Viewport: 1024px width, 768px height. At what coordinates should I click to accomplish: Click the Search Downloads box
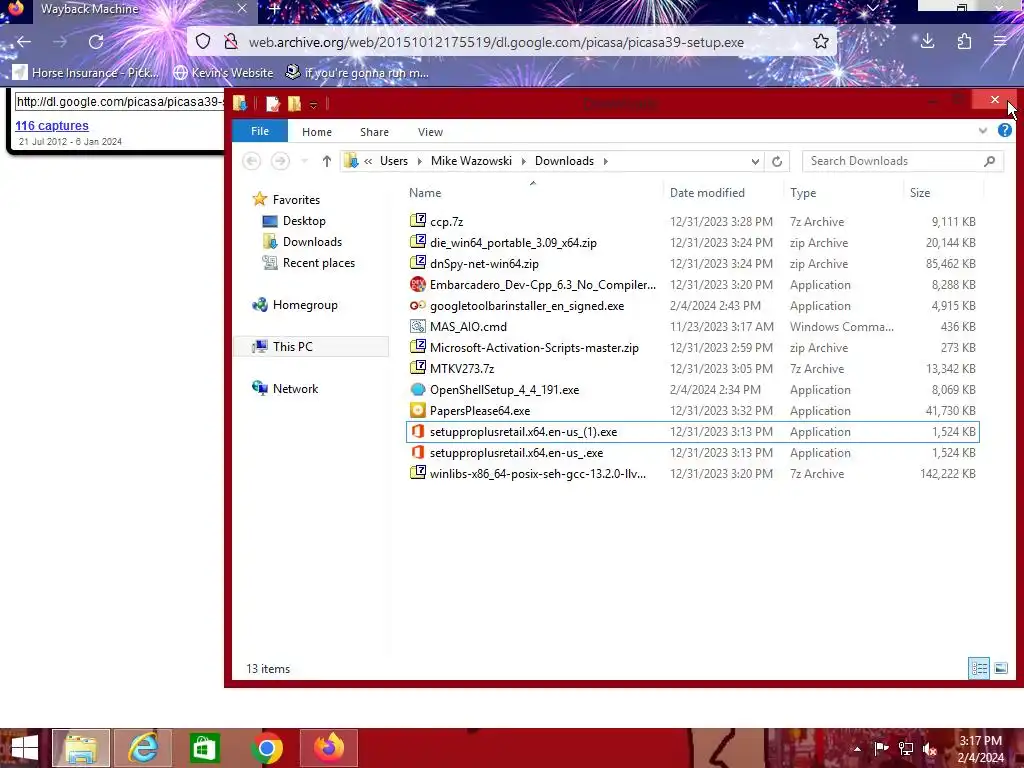tap(902, 161)
